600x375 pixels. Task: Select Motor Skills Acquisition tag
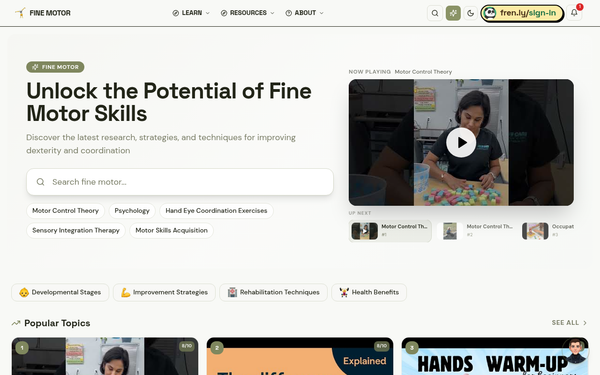[x=171, y=230]
